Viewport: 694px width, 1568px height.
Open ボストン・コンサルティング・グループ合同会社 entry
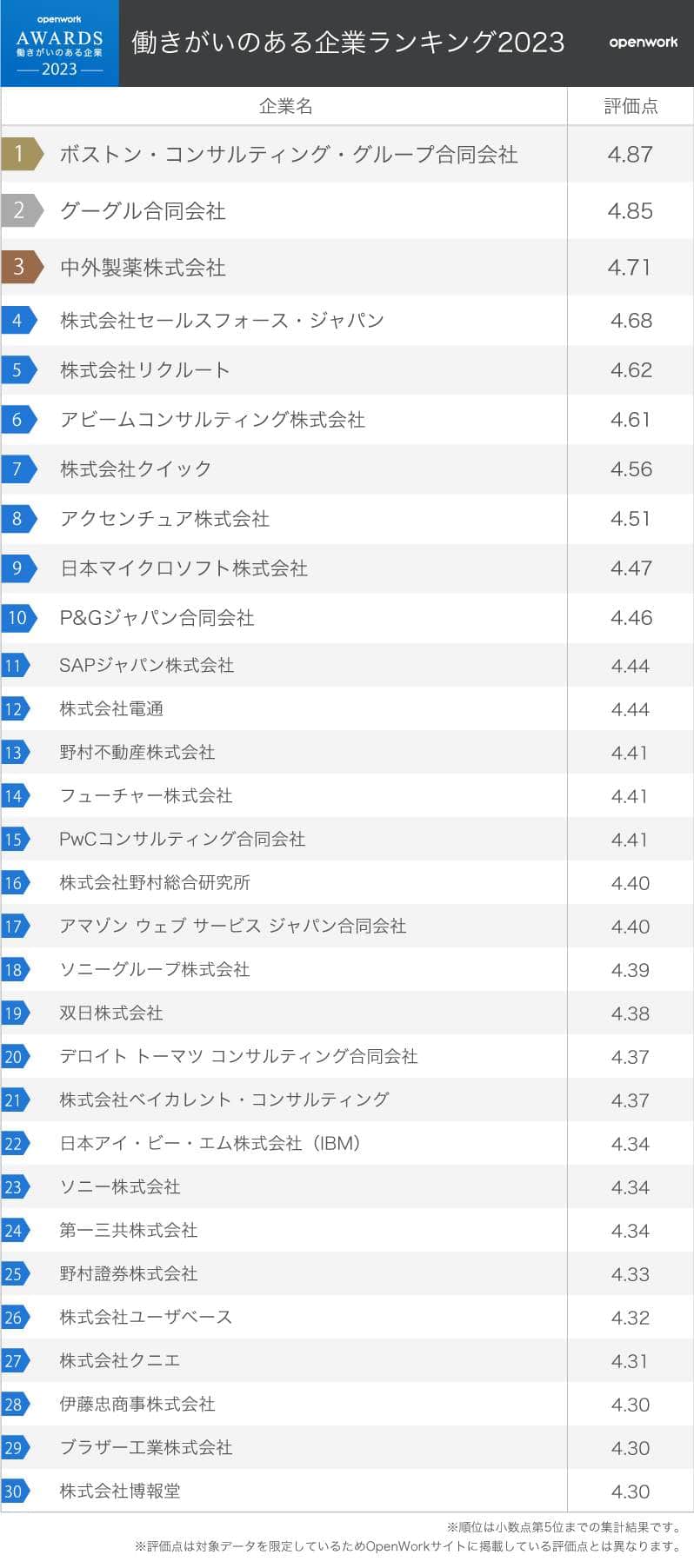pos(288,155)
